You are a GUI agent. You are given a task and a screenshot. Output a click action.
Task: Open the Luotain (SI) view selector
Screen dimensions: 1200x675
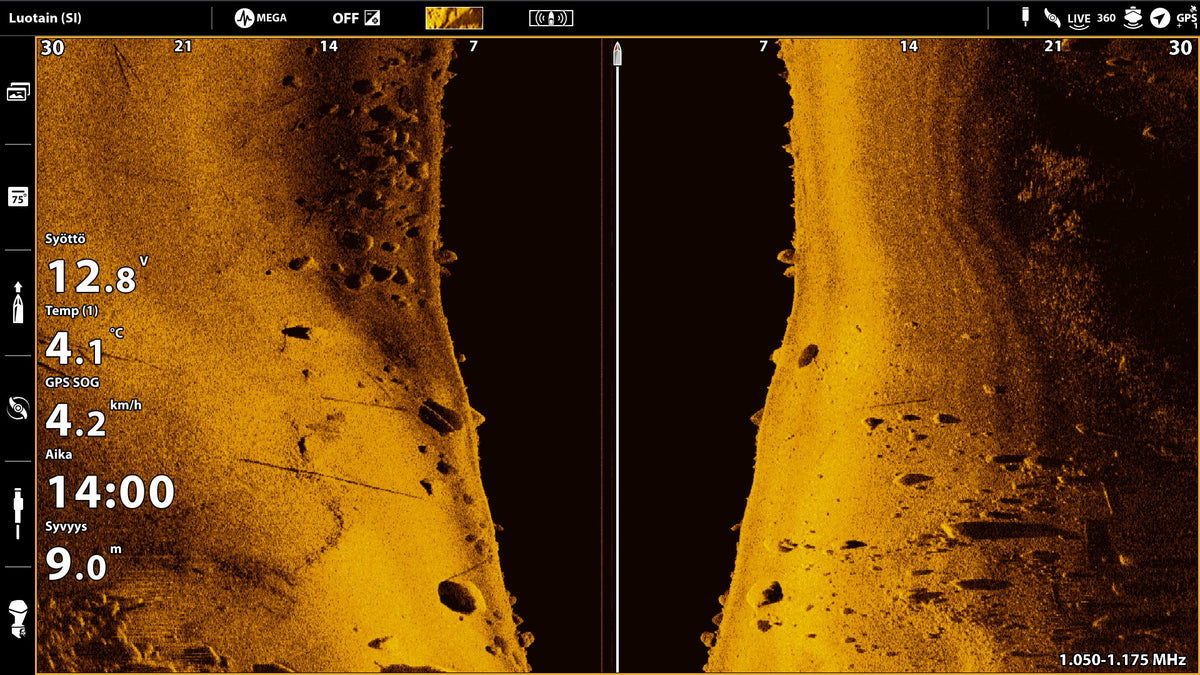[x=46, y=18]
